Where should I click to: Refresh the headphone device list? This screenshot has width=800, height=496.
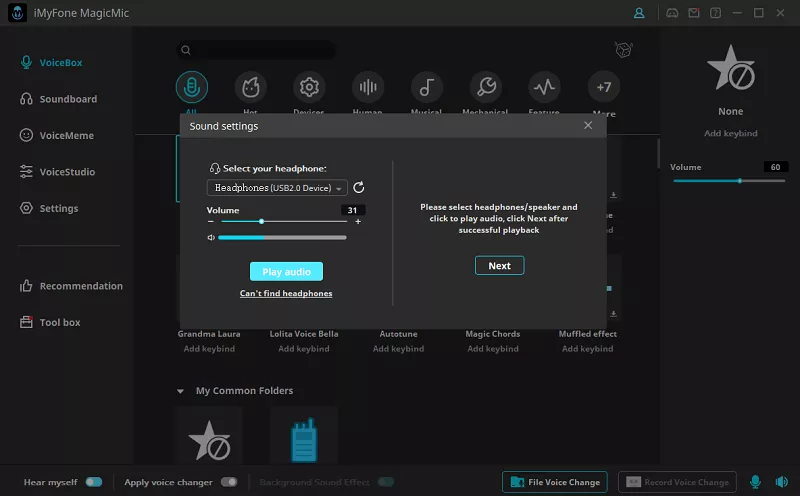point(359,188)
